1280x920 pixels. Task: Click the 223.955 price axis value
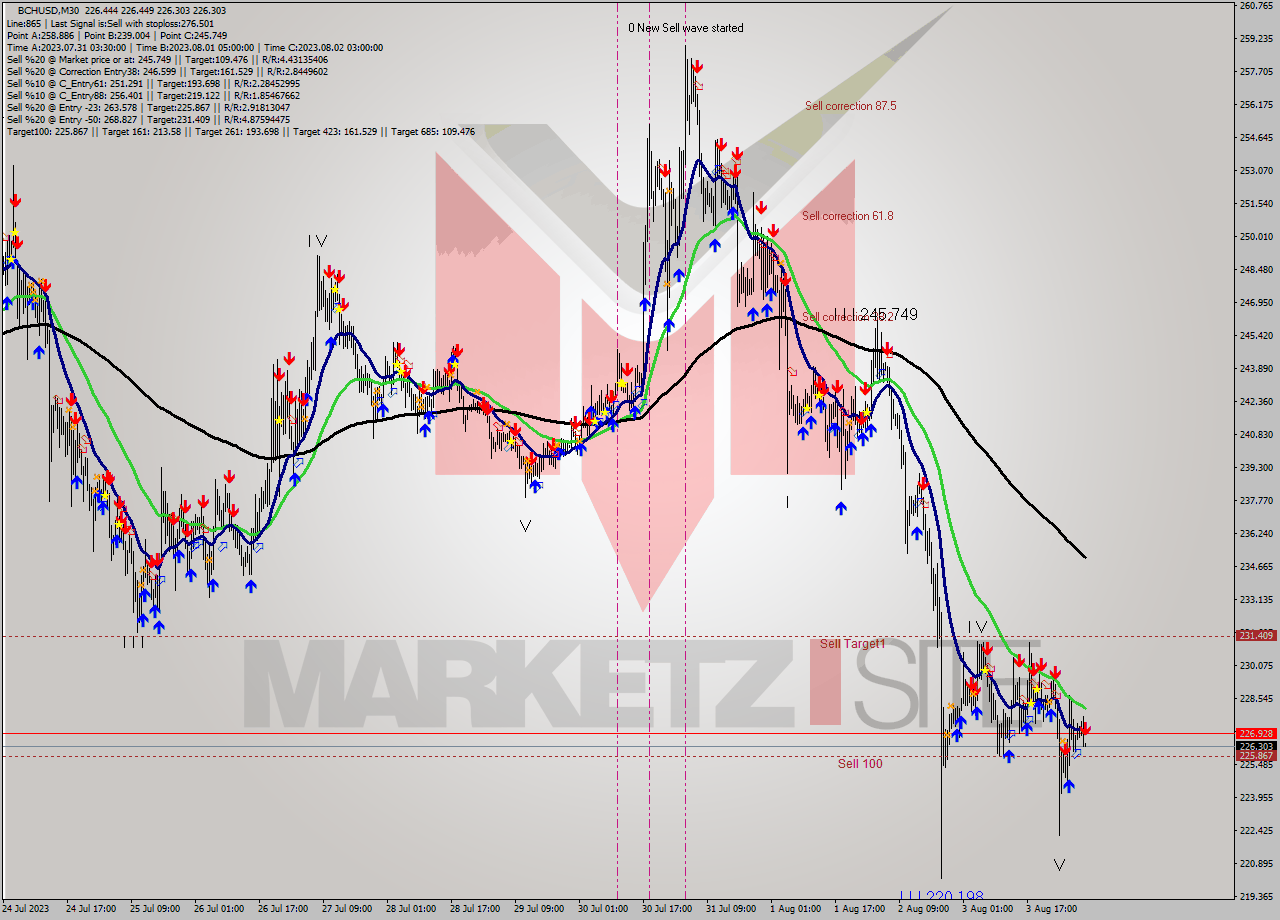click(x=1256, y=798)
